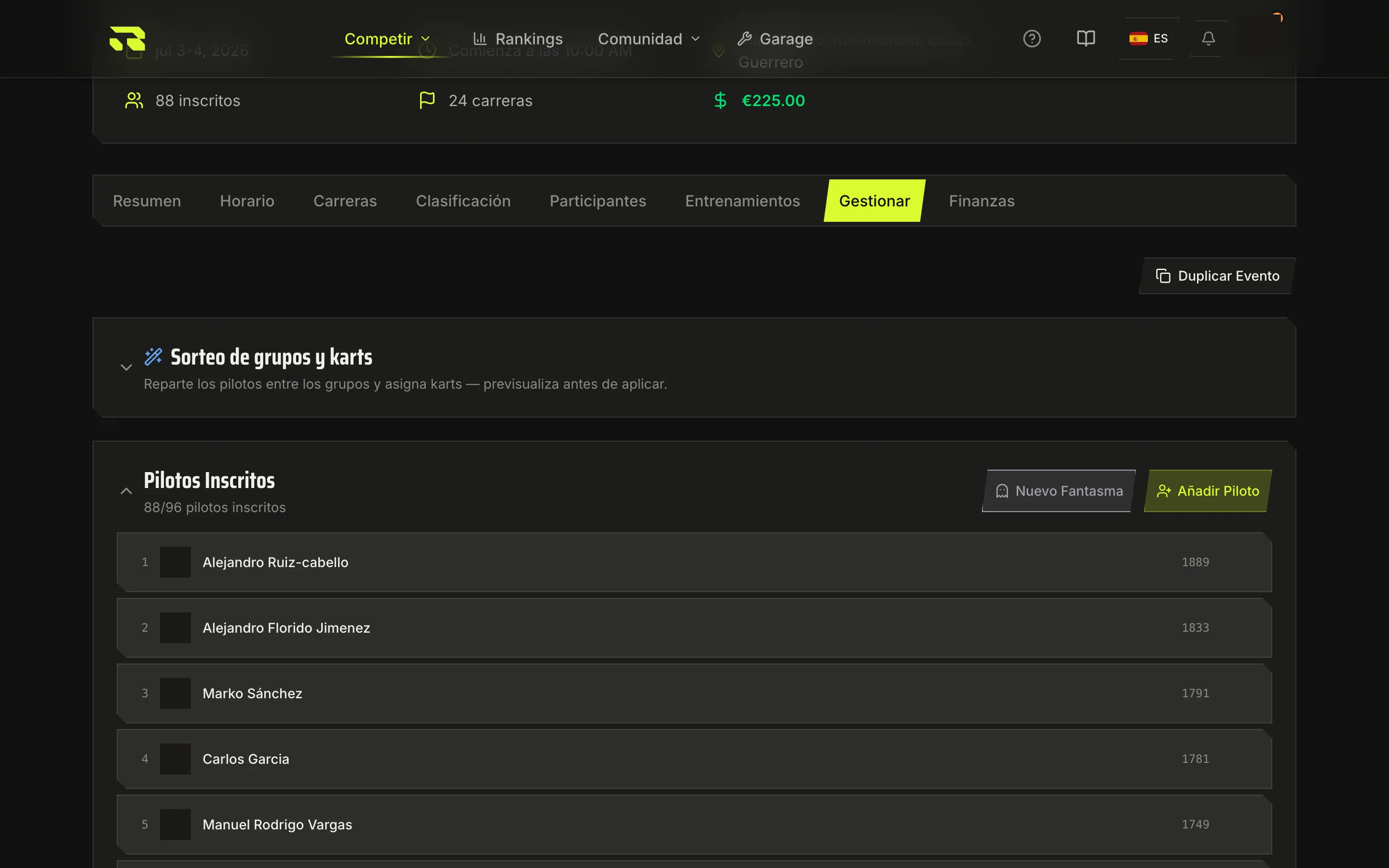Click the green dollar sign icon
The image size is (1389, 868).
click(721, 100)
